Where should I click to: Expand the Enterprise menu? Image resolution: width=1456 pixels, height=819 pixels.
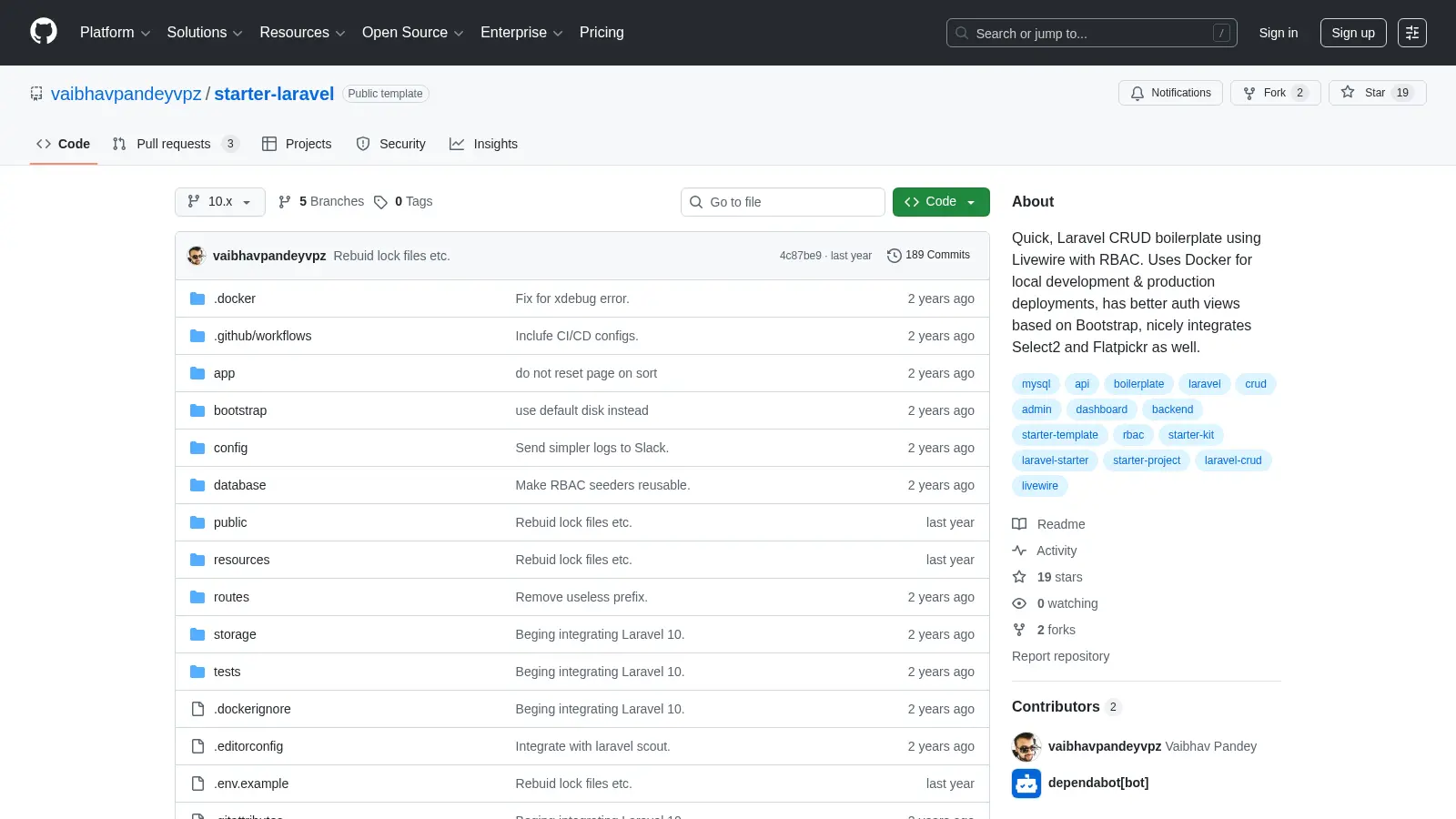click(x=521, y=33)
